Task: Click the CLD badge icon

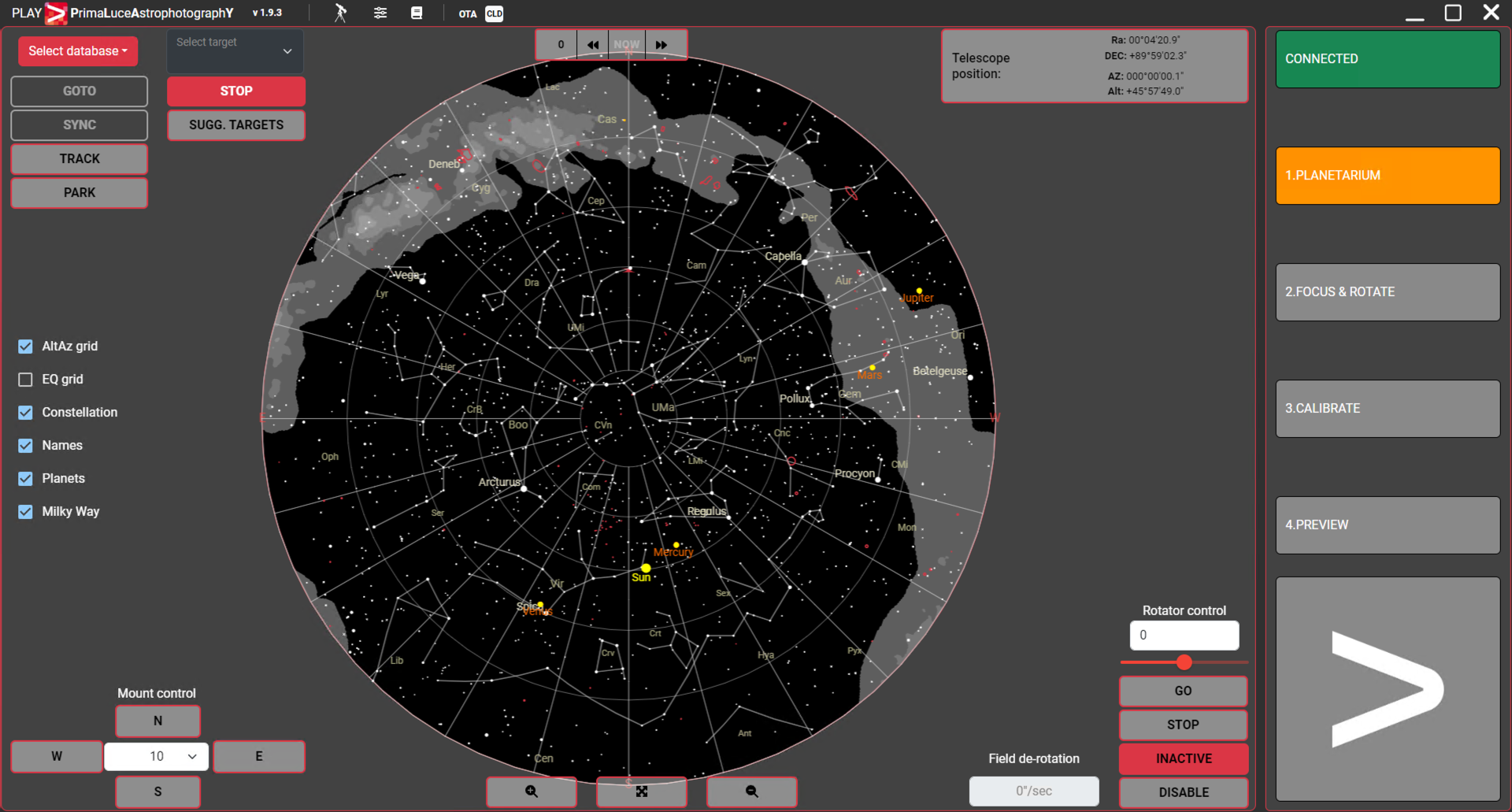Action: coord(495,13)
